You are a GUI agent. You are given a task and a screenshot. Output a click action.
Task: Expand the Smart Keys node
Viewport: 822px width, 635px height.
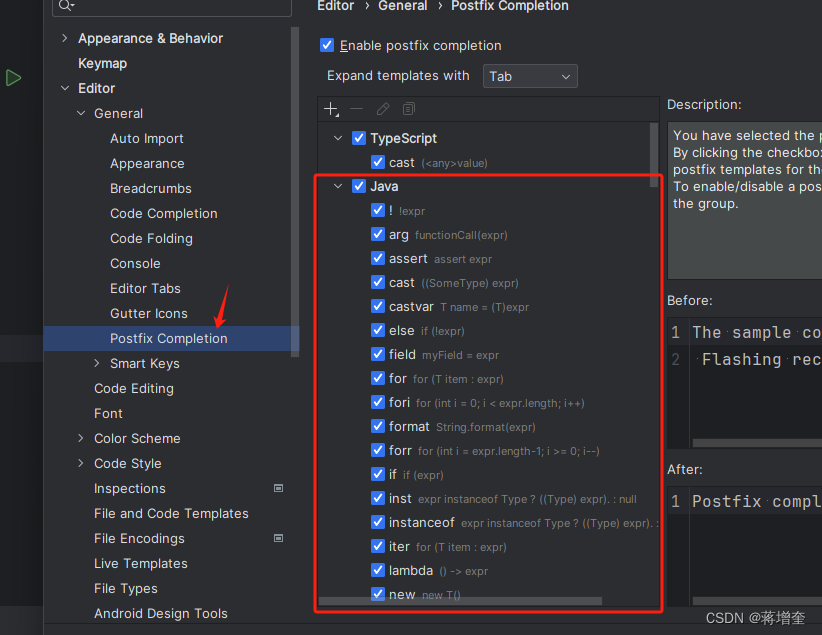[x=96, y=363]
